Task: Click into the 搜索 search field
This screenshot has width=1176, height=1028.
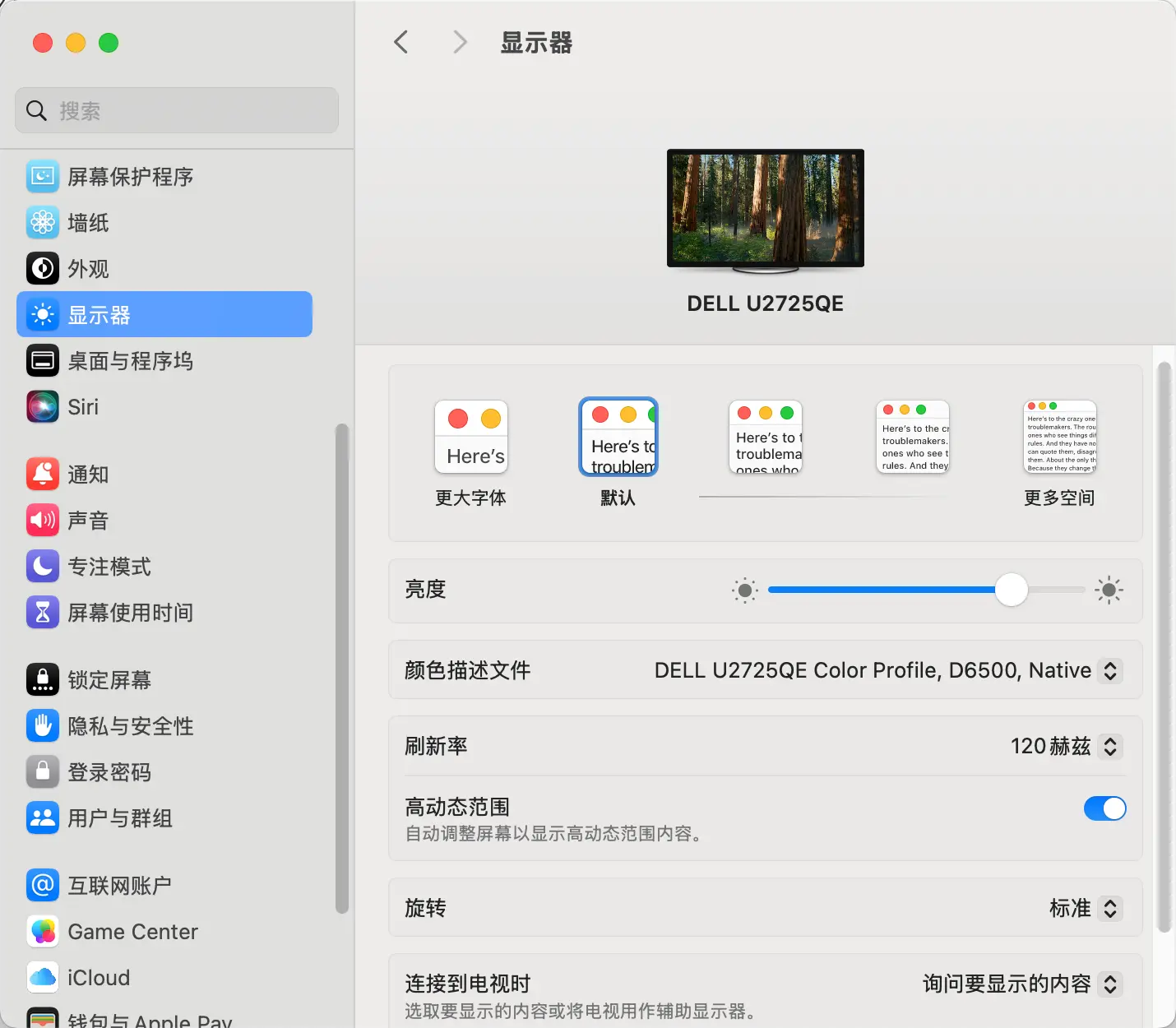Action: pos(177,110)
